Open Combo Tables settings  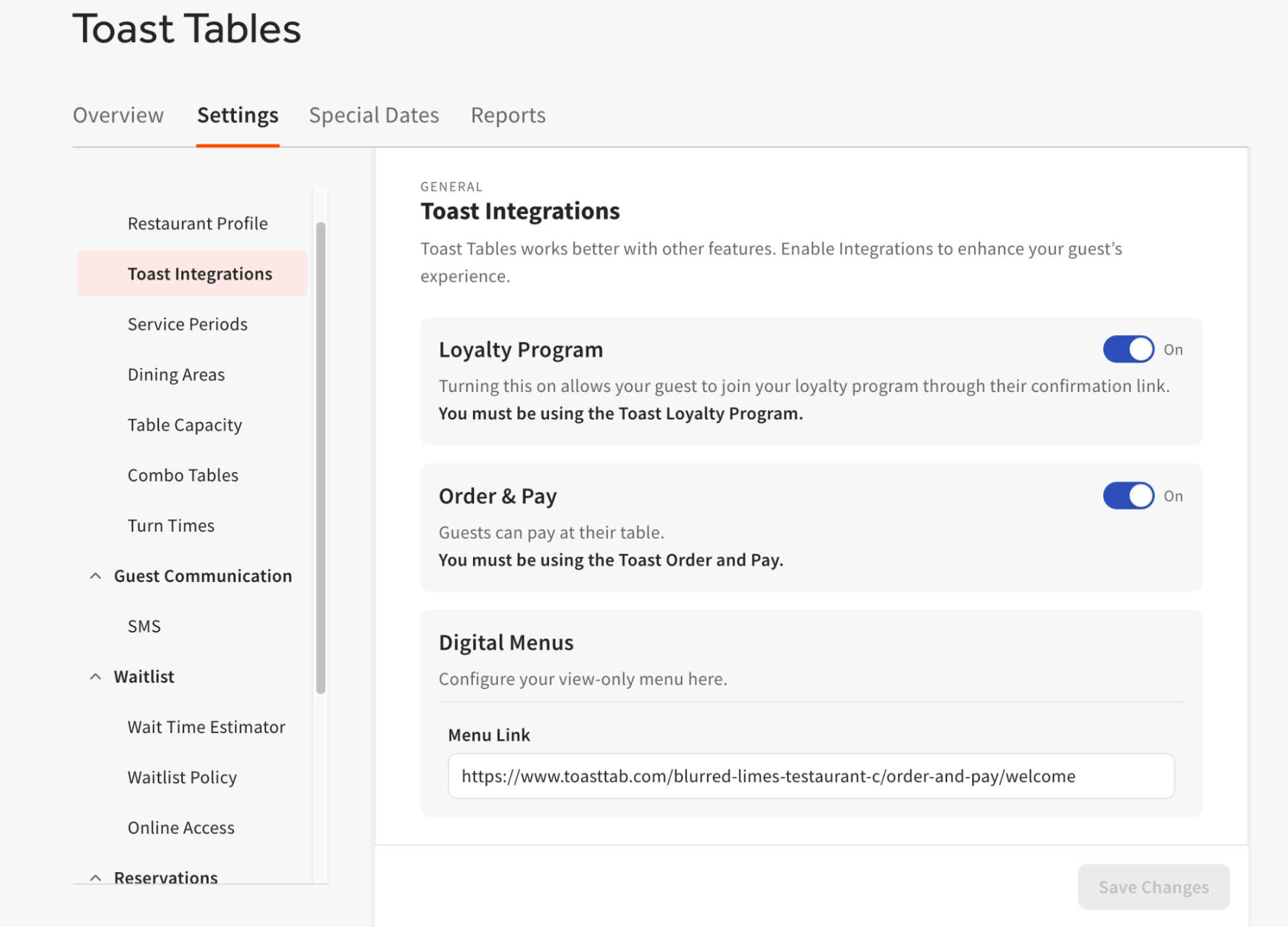point(182,475)
